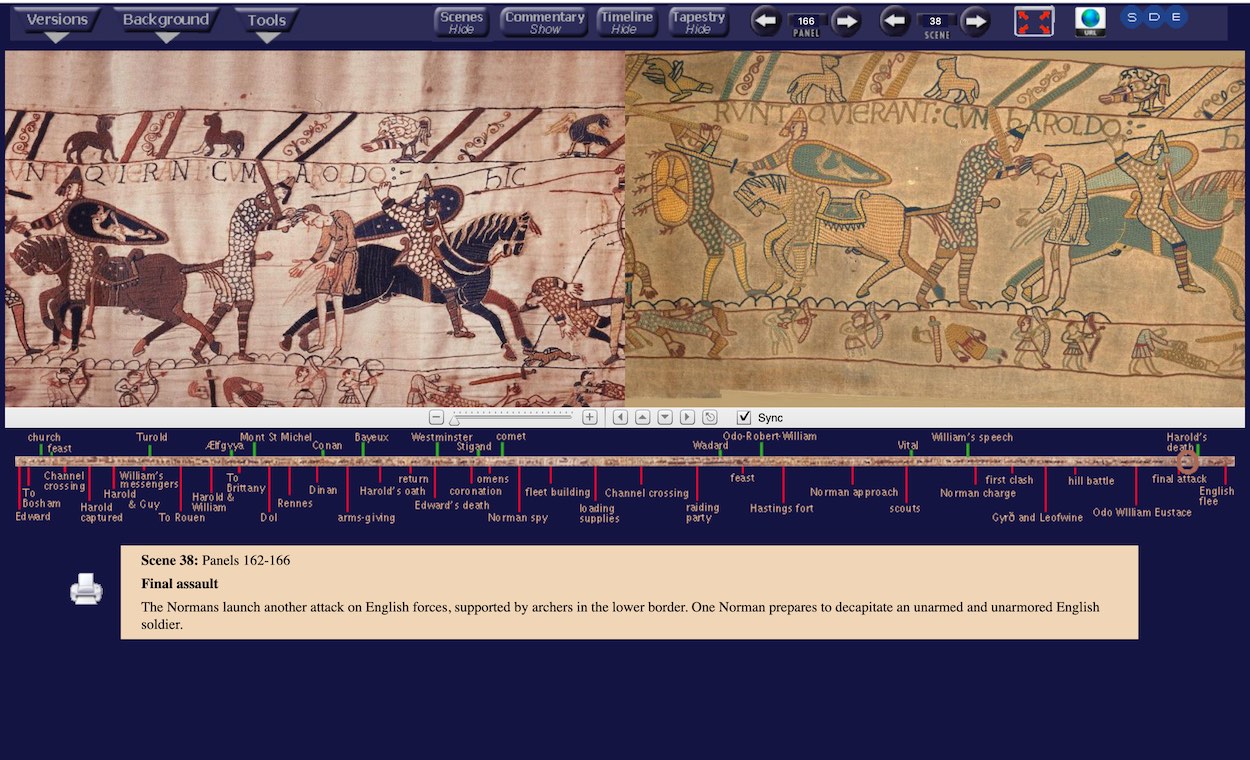1250x760 pixels.
Task: Select 'Norman approach' on the timeline
Action: (854, 492)
